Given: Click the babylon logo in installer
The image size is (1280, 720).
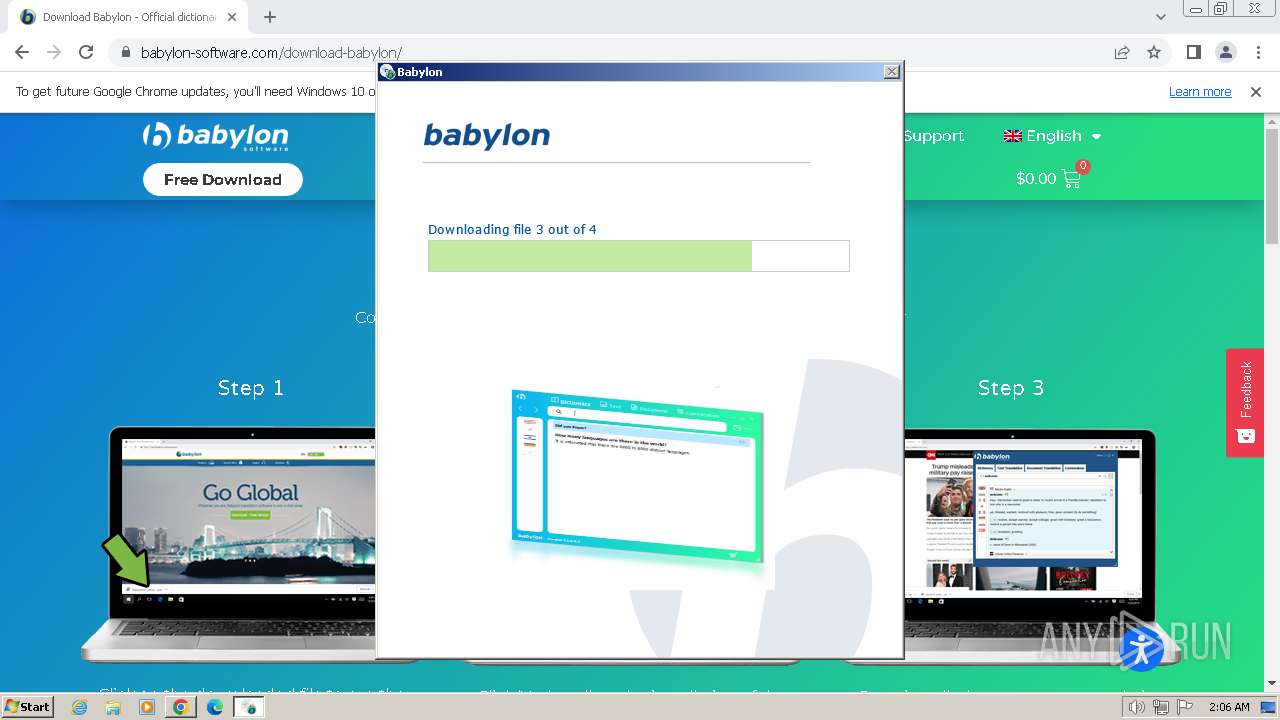Looking at the screenshot, I should 487,136.
